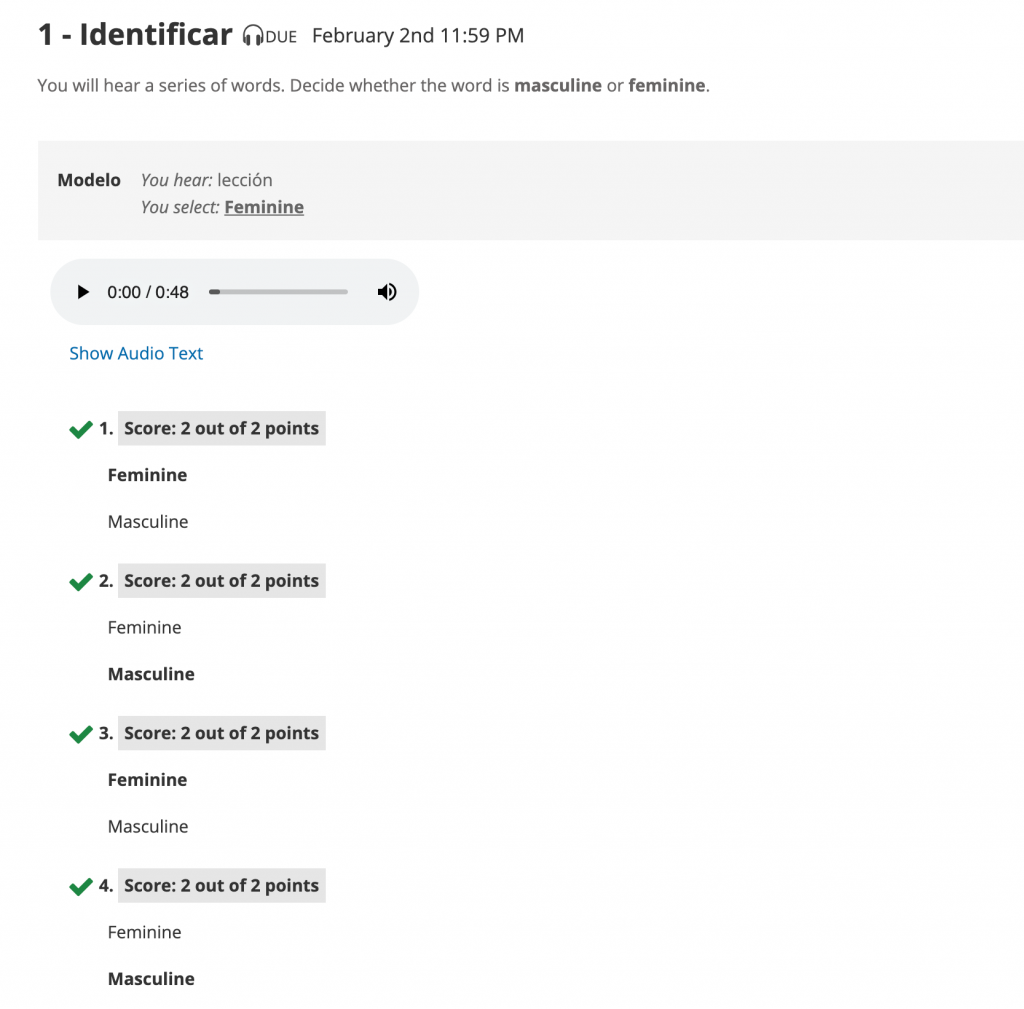Open the Show Audio Text link
Screen dimensions: 1024x1009
click(x=136, y=353)
